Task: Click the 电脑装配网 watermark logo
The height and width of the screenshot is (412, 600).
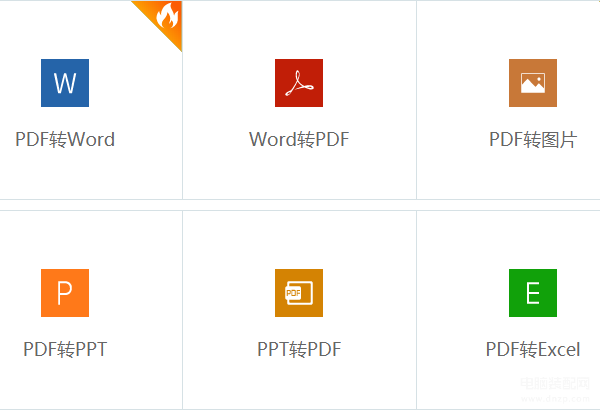Action: (x=555, y=389)
